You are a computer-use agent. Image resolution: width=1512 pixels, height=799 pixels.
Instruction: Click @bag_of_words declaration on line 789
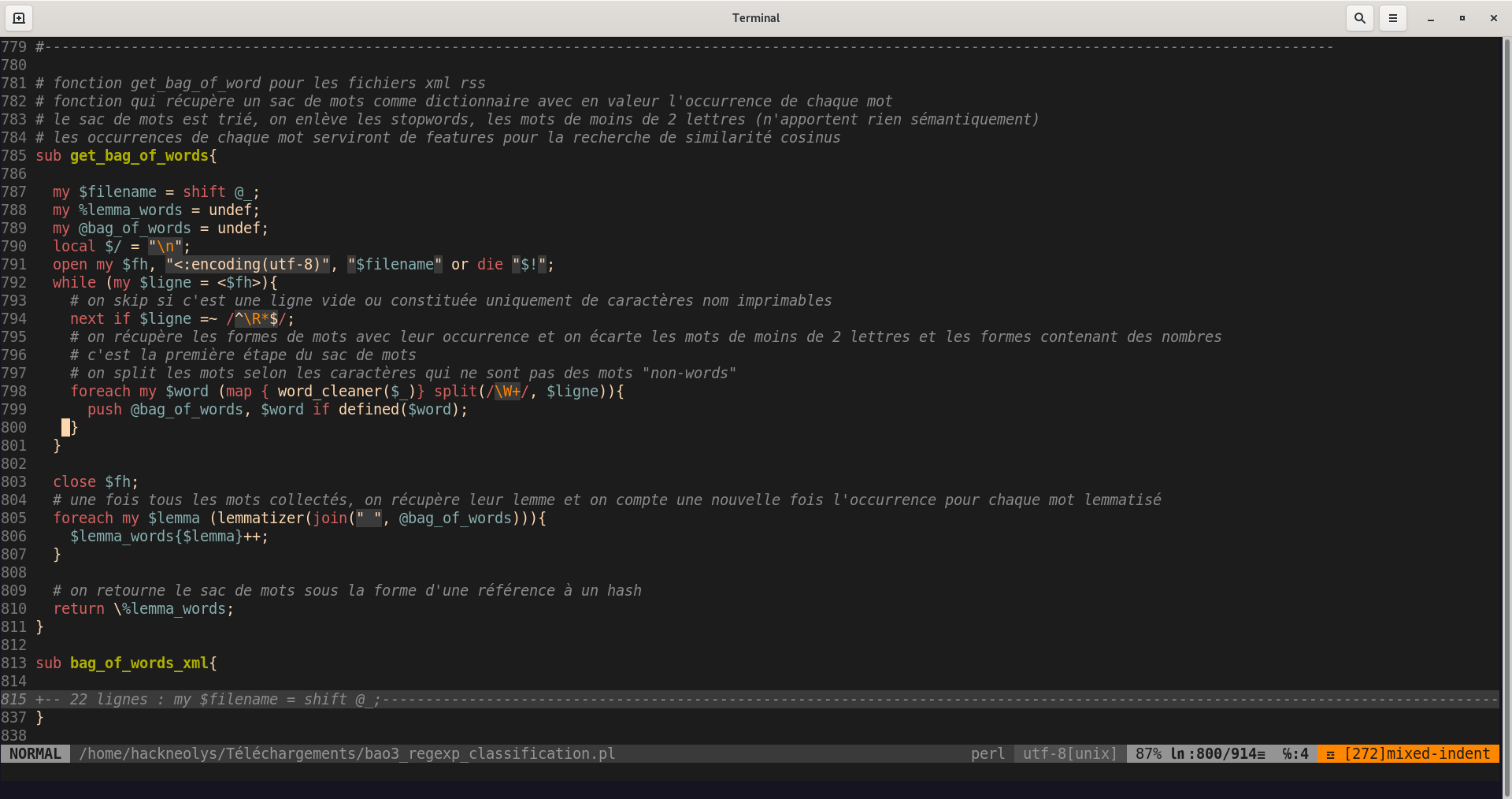click(x=135, y=228)
